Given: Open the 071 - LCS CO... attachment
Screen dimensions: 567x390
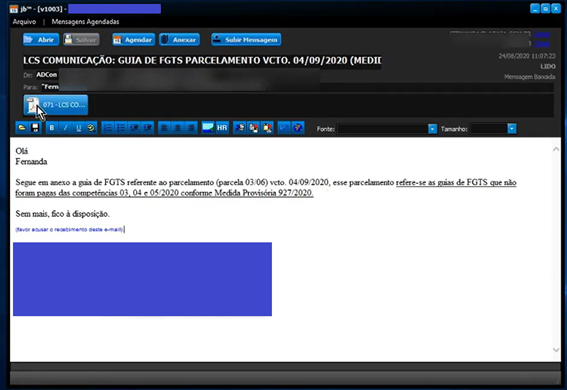Looking at the screenshot, I should (56, 105).
